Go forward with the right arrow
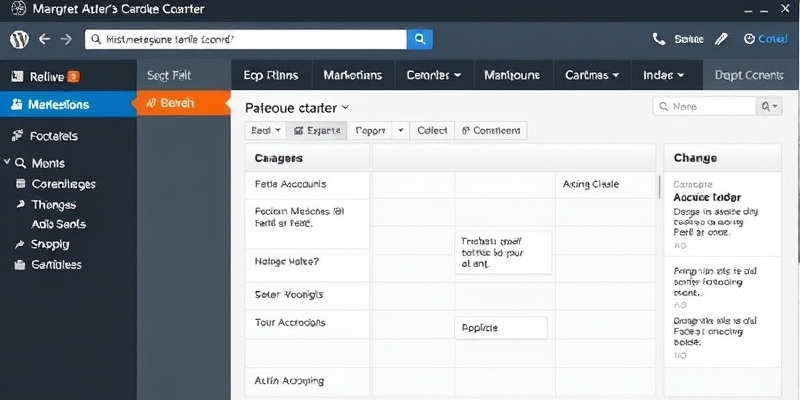The width and height of the screenshot is (800, 400). (x=66, y=39)
